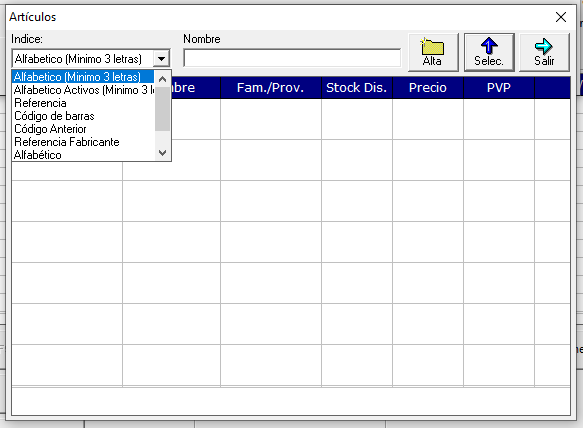Click the Stock Dis. column header
Viewport: 583px width, 428px height.
(x=357, y=88)
